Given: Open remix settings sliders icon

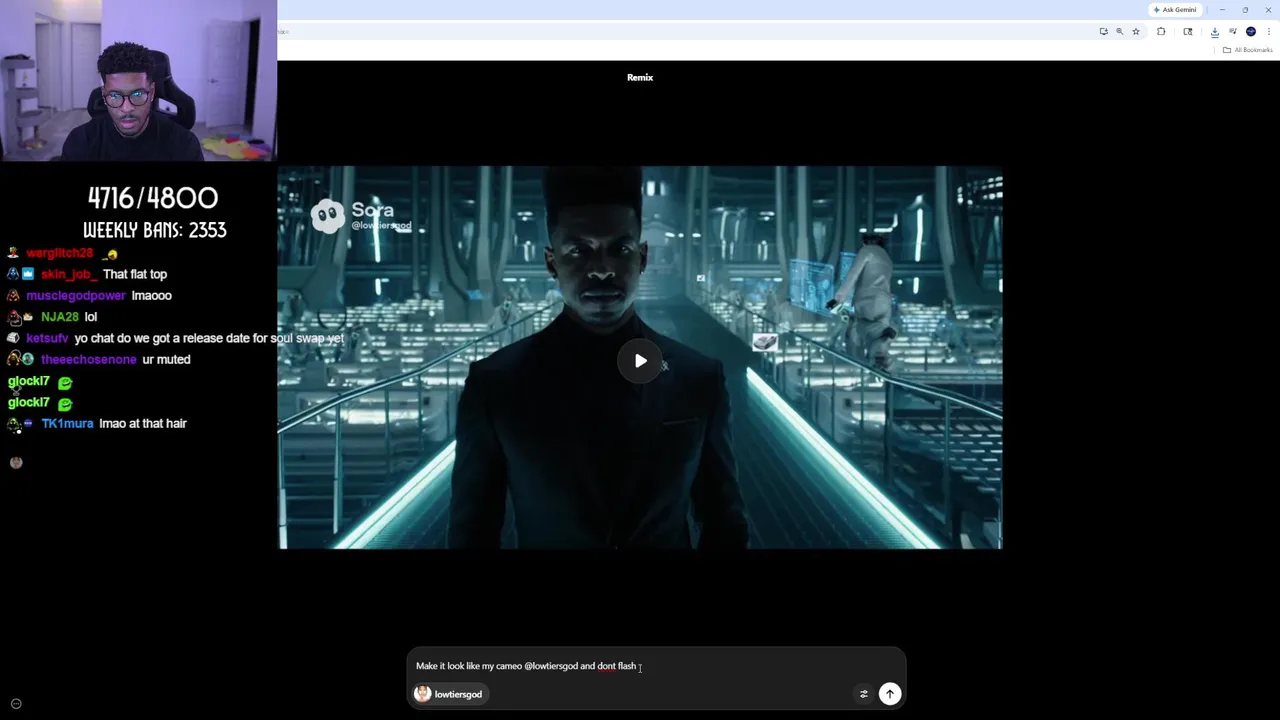Looking at the screenshot, I should (x=864, y=694).
